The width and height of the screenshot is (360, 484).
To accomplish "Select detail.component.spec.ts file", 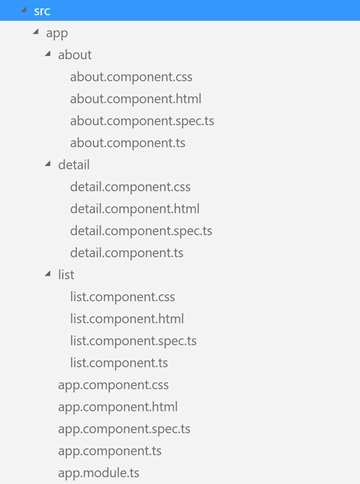I will (141, 231).
